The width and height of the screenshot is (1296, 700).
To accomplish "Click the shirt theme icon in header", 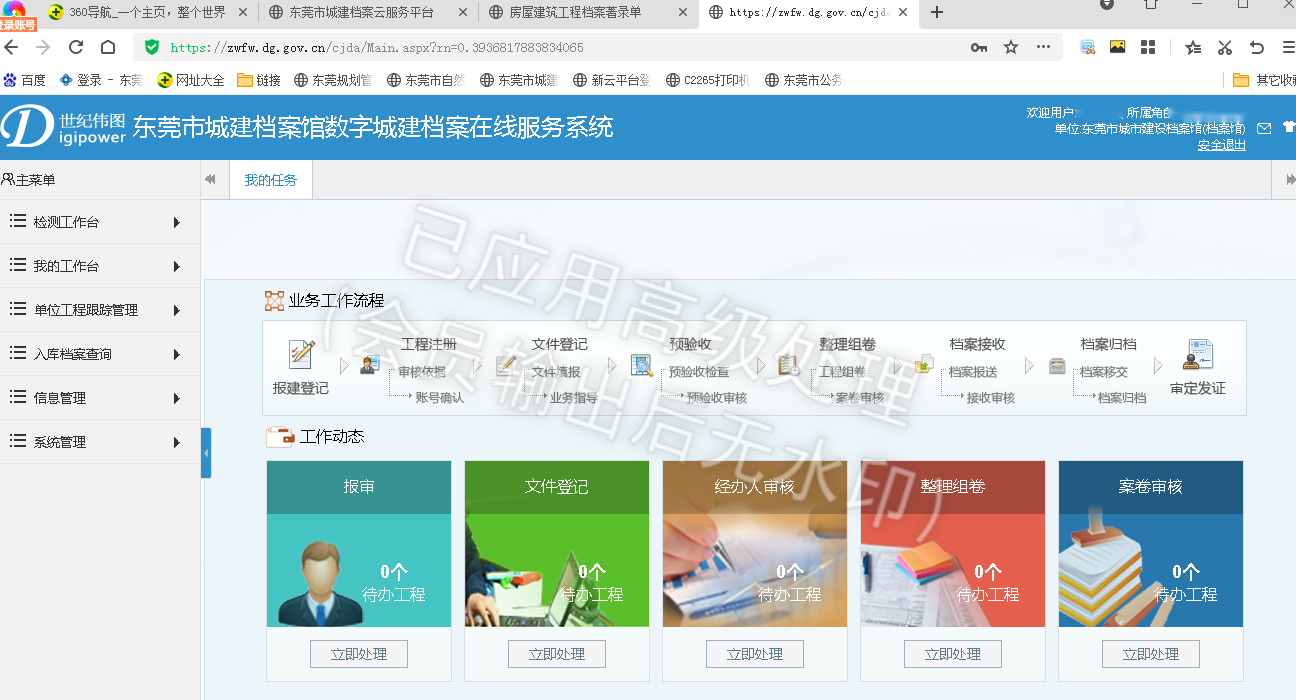I will click(1289, 128).
